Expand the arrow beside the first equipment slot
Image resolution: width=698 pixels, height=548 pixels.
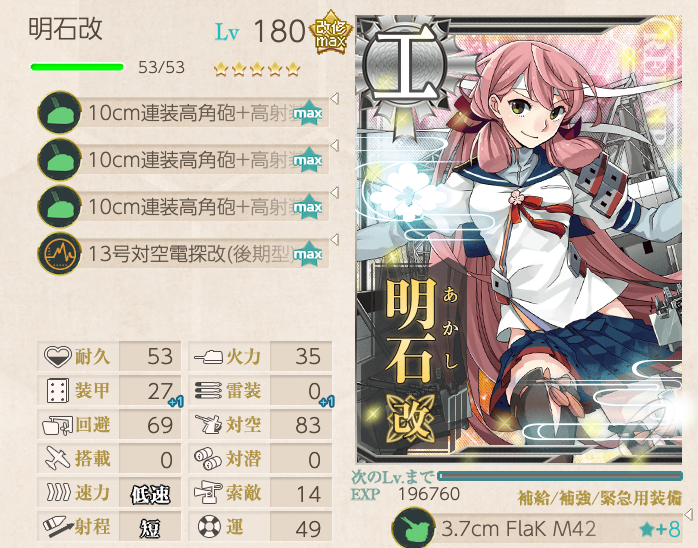335,98
